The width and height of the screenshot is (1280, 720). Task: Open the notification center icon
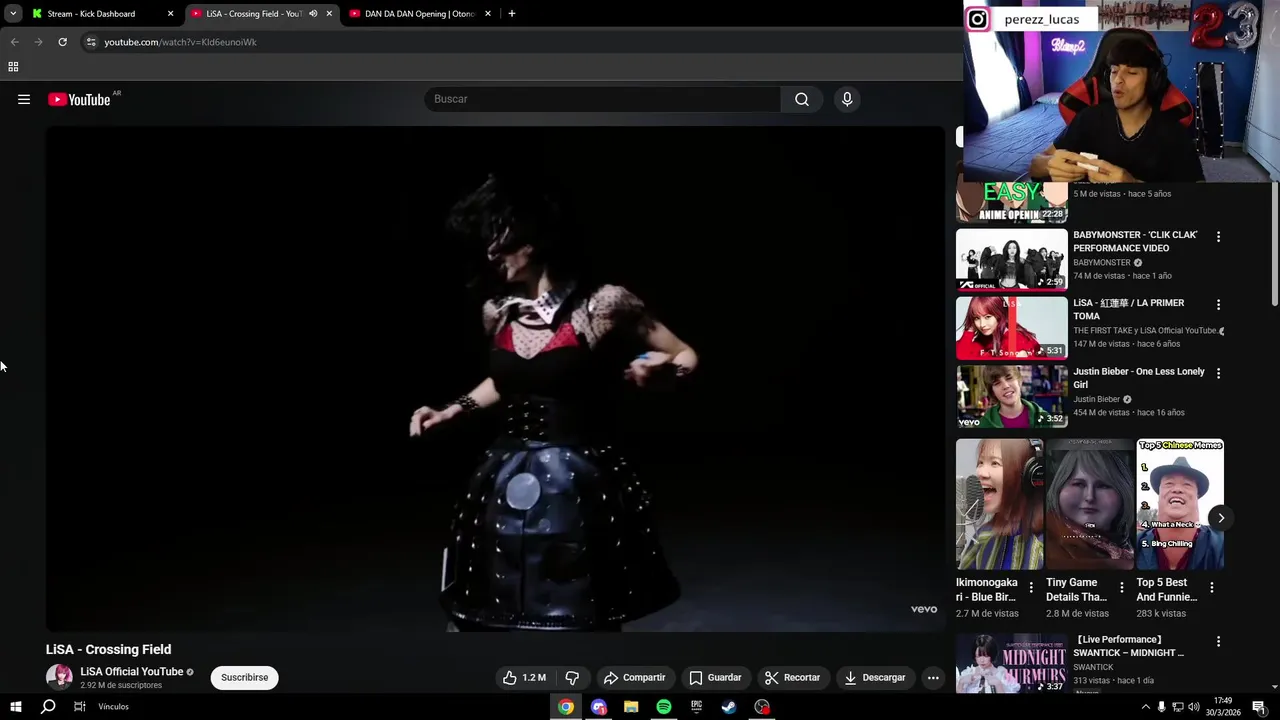pos(1259,707)
